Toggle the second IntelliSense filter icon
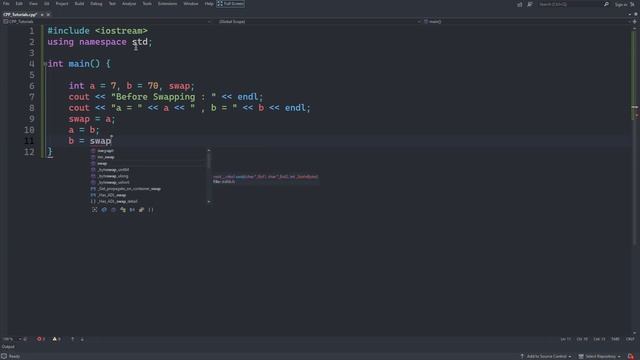Screen dimensions: 640x360 point(104,210)
